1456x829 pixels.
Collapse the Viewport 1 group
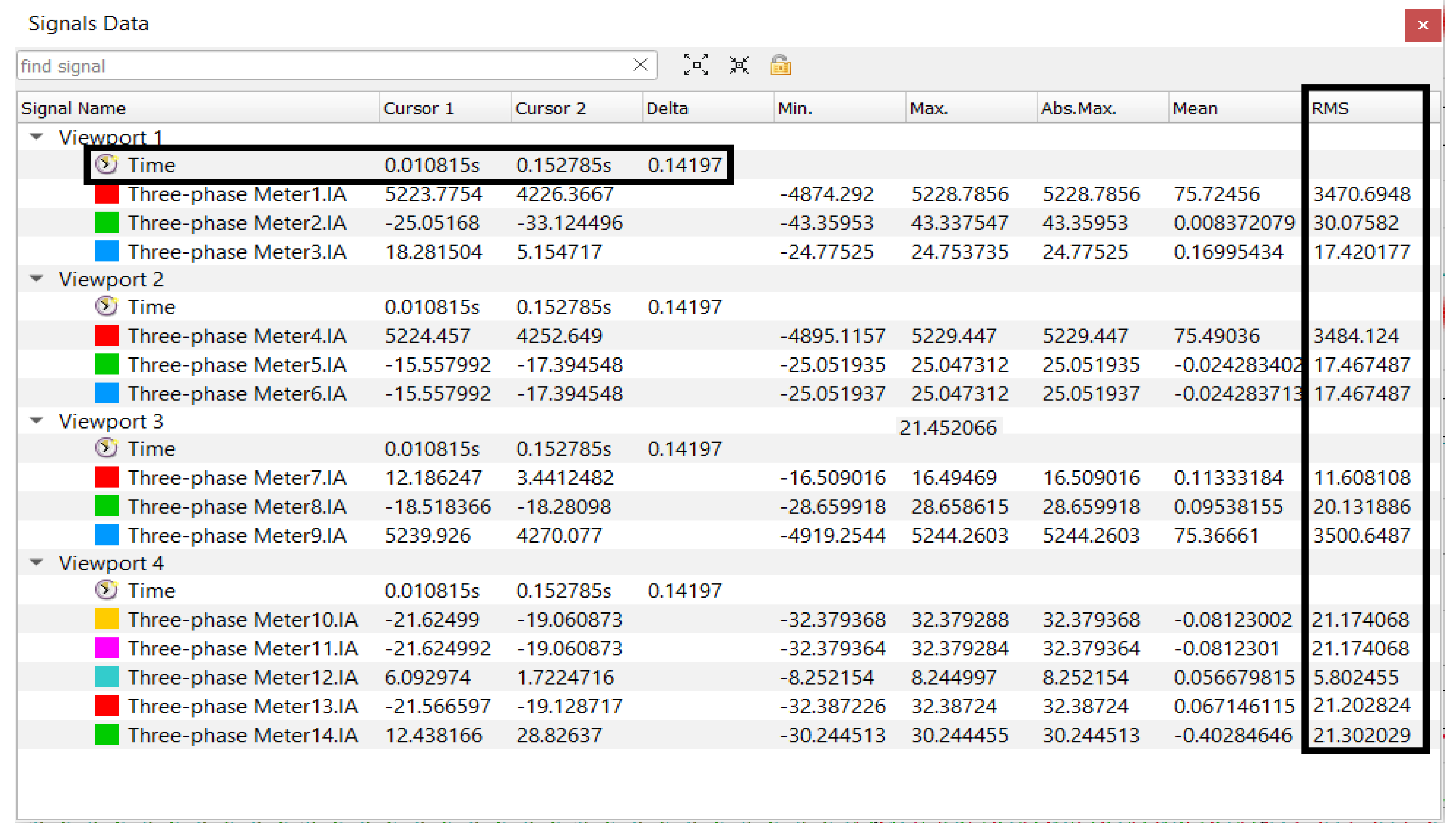pos(36,136)
